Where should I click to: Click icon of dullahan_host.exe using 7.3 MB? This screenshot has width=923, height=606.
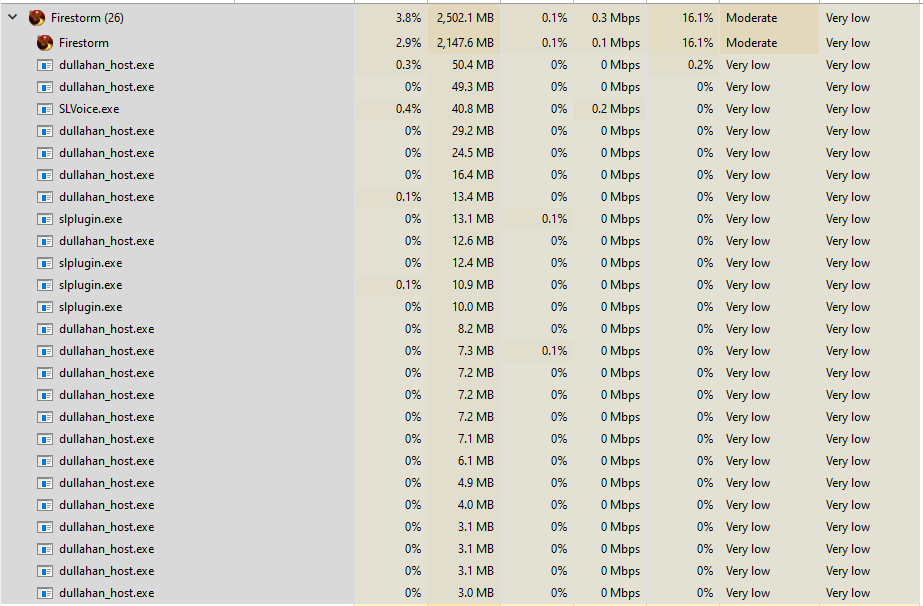pyautogui.click(x=45, y=351)
